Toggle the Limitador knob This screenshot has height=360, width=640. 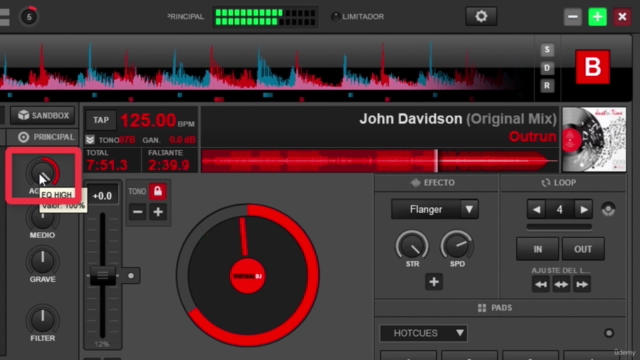pyautogui.click(x=336, y=17)
